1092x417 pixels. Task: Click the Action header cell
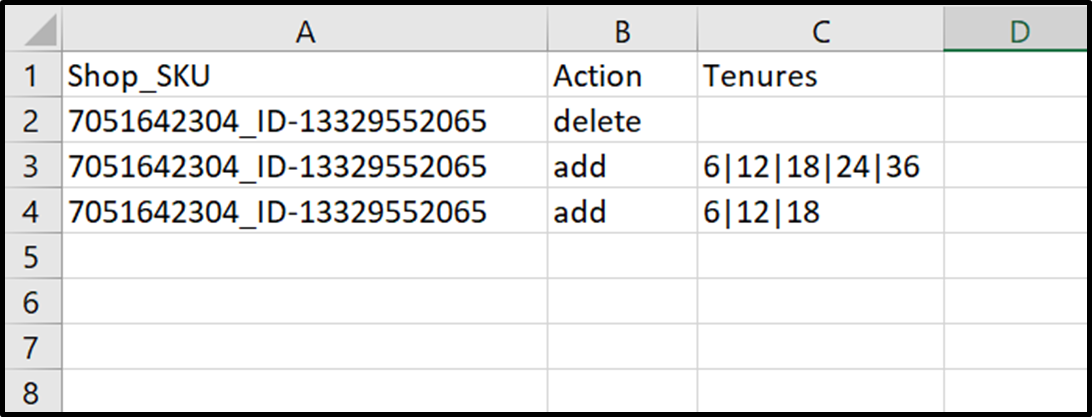(x=622, y=76)
